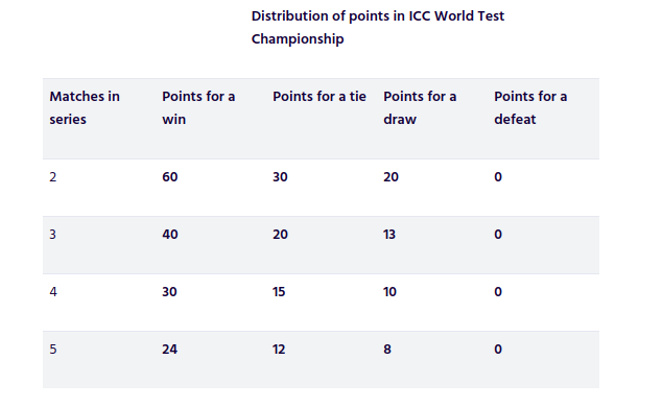Click the 'Points for a win' header
659x400 pixels.
198,107
